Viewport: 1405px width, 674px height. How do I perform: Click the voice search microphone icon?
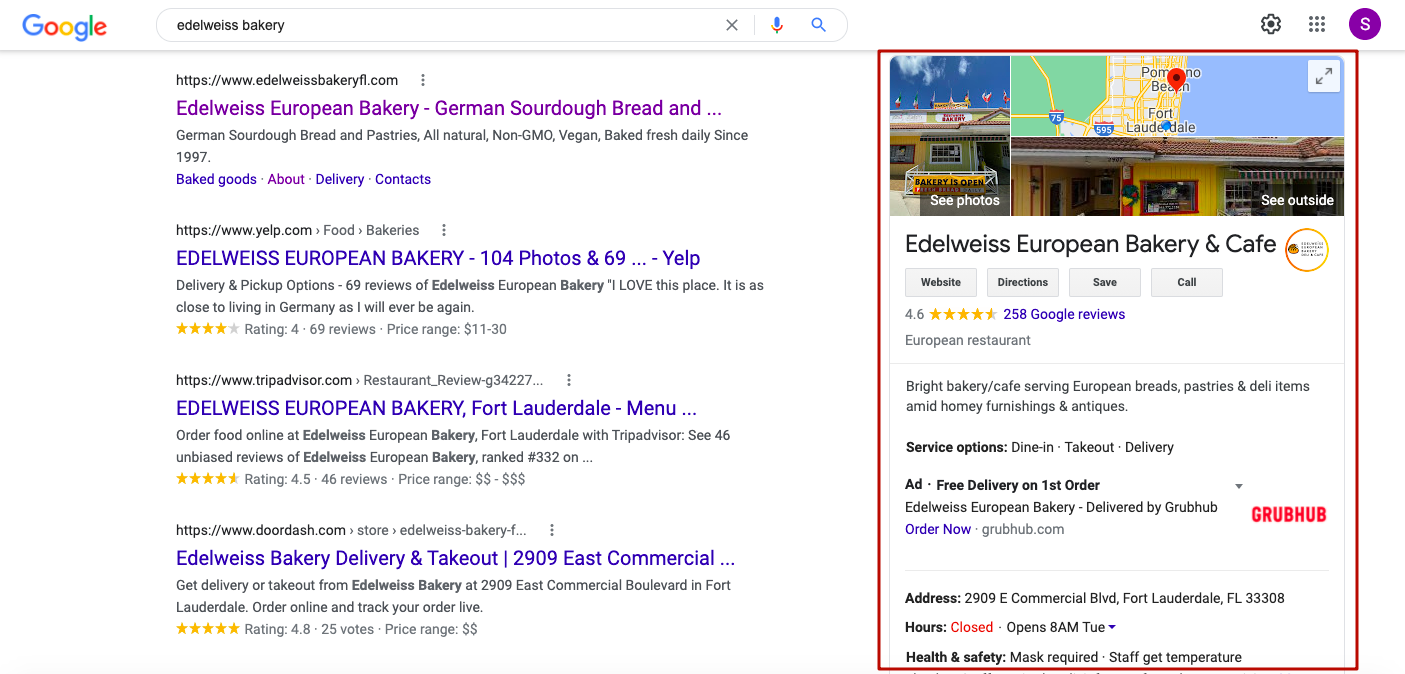coord(777,25)
